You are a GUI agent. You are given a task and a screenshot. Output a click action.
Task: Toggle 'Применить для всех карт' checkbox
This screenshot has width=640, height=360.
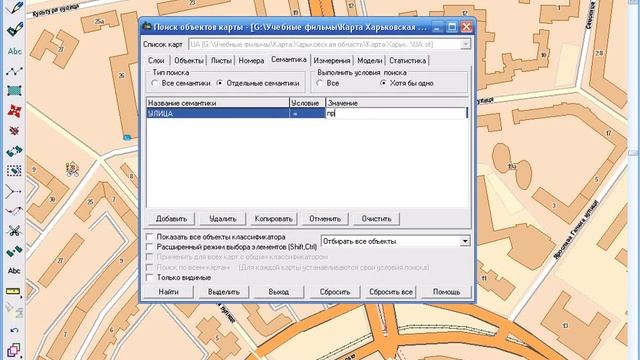(x=150, y=257)
